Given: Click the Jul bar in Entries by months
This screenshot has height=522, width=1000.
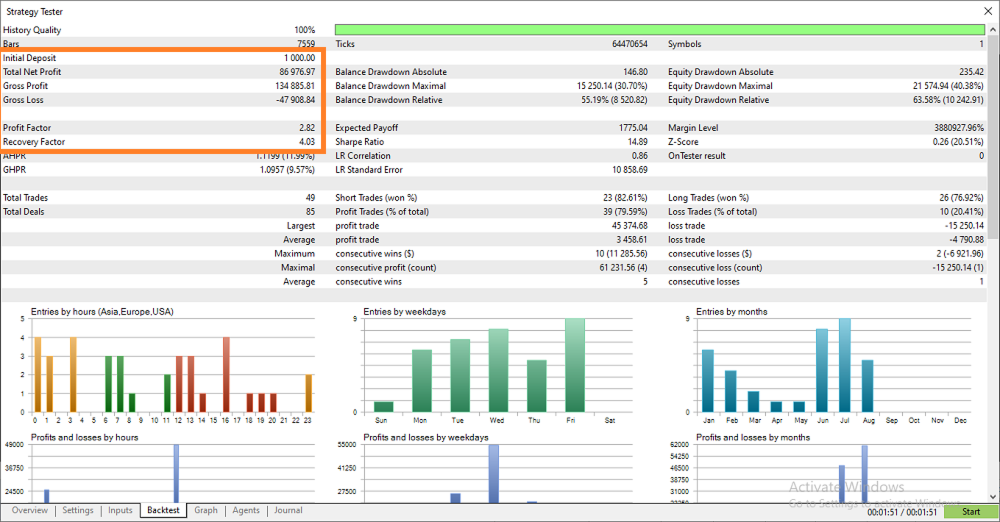Looking at the screenshot, I should click(845, 365).
